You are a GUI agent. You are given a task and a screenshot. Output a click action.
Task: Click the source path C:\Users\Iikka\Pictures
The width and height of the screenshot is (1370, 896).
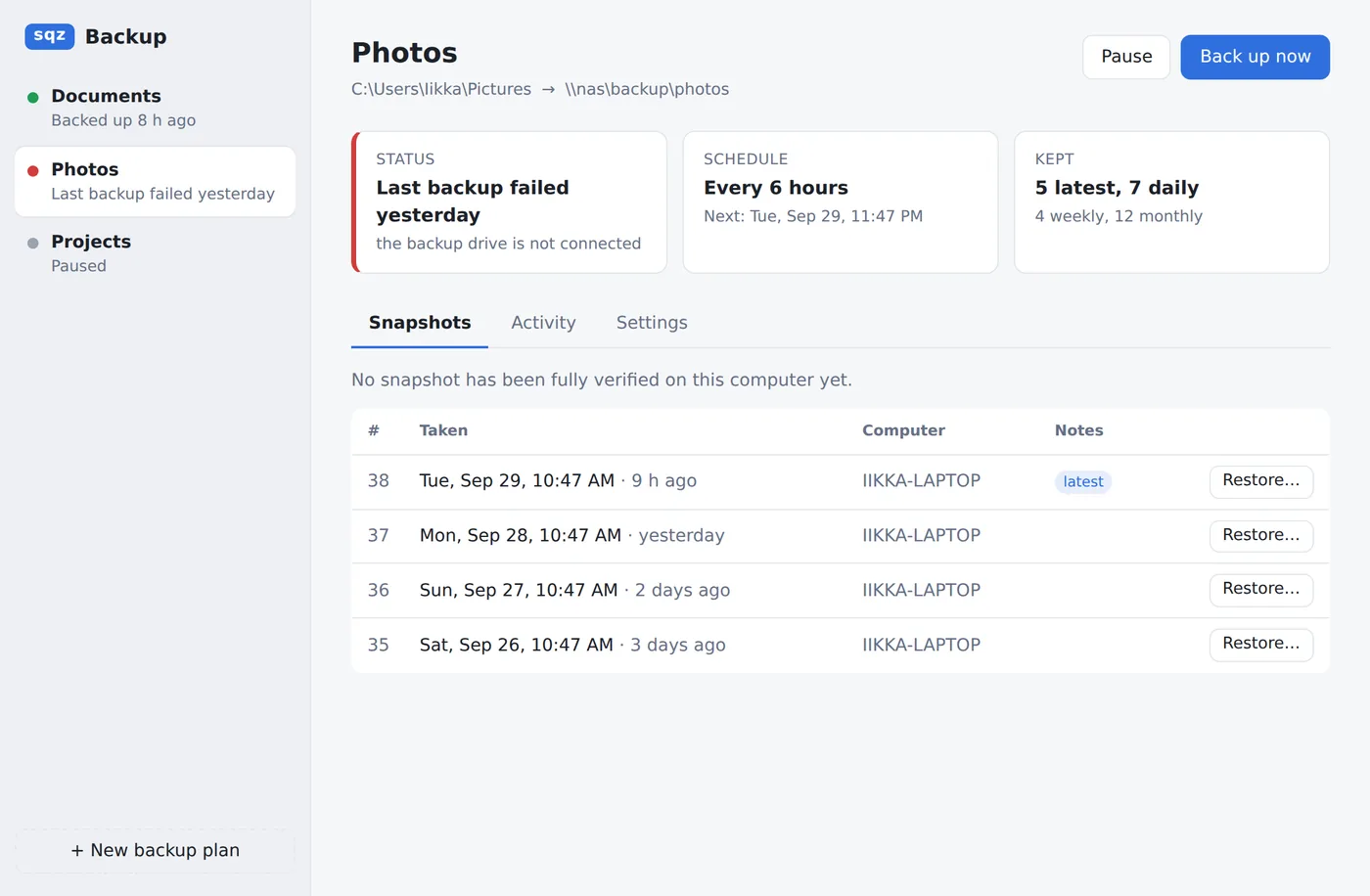[441, 89]
